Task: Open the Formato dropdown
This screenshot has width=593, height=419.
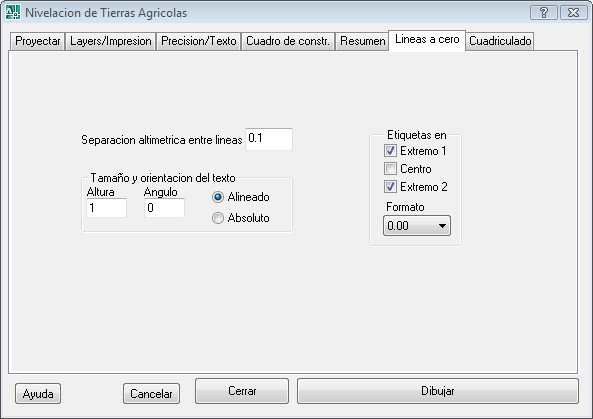Action: coord(417,226)
